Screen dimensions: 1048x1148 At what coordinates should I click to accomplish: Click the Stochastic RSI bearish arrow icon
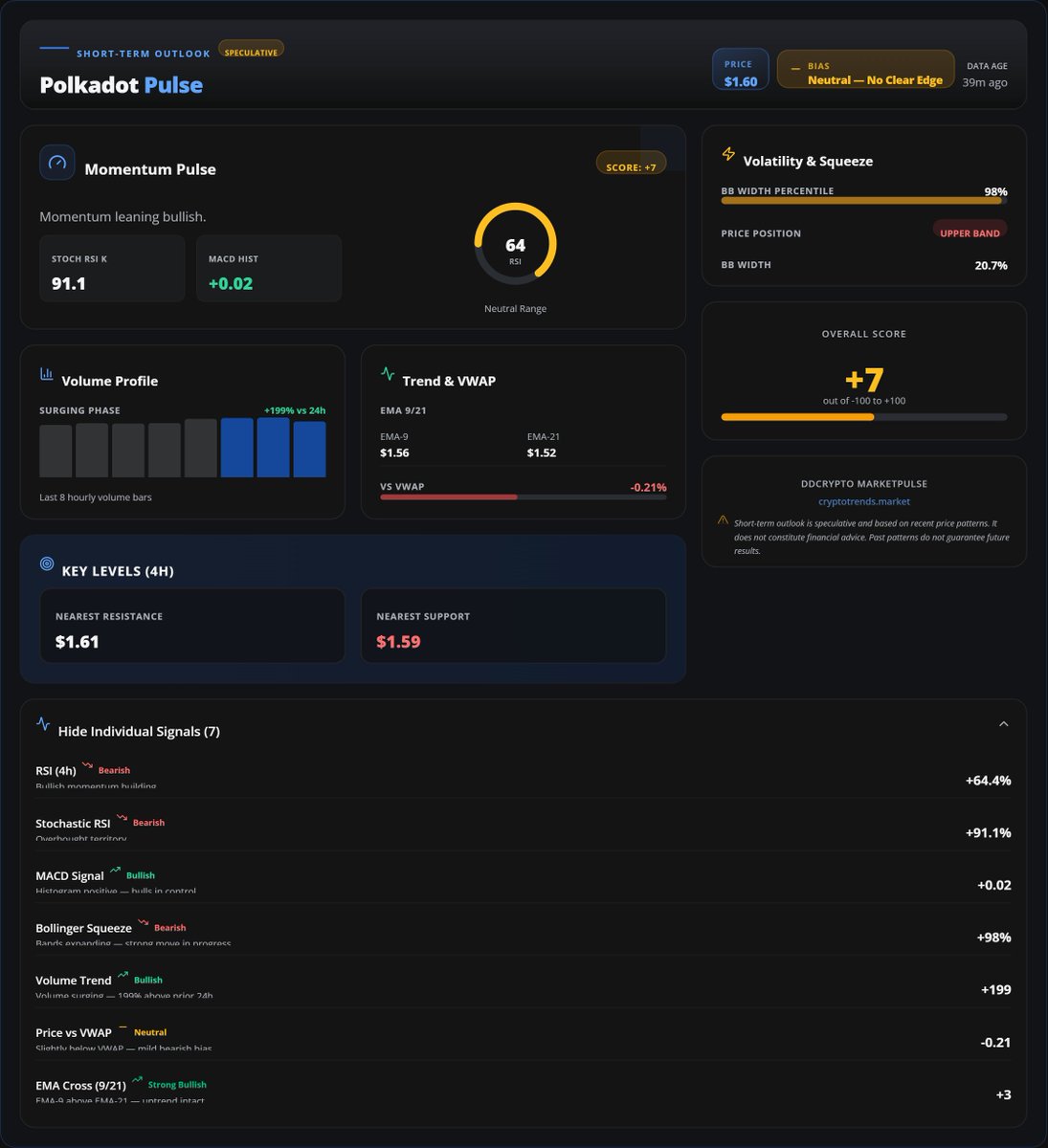pos(122,819)
